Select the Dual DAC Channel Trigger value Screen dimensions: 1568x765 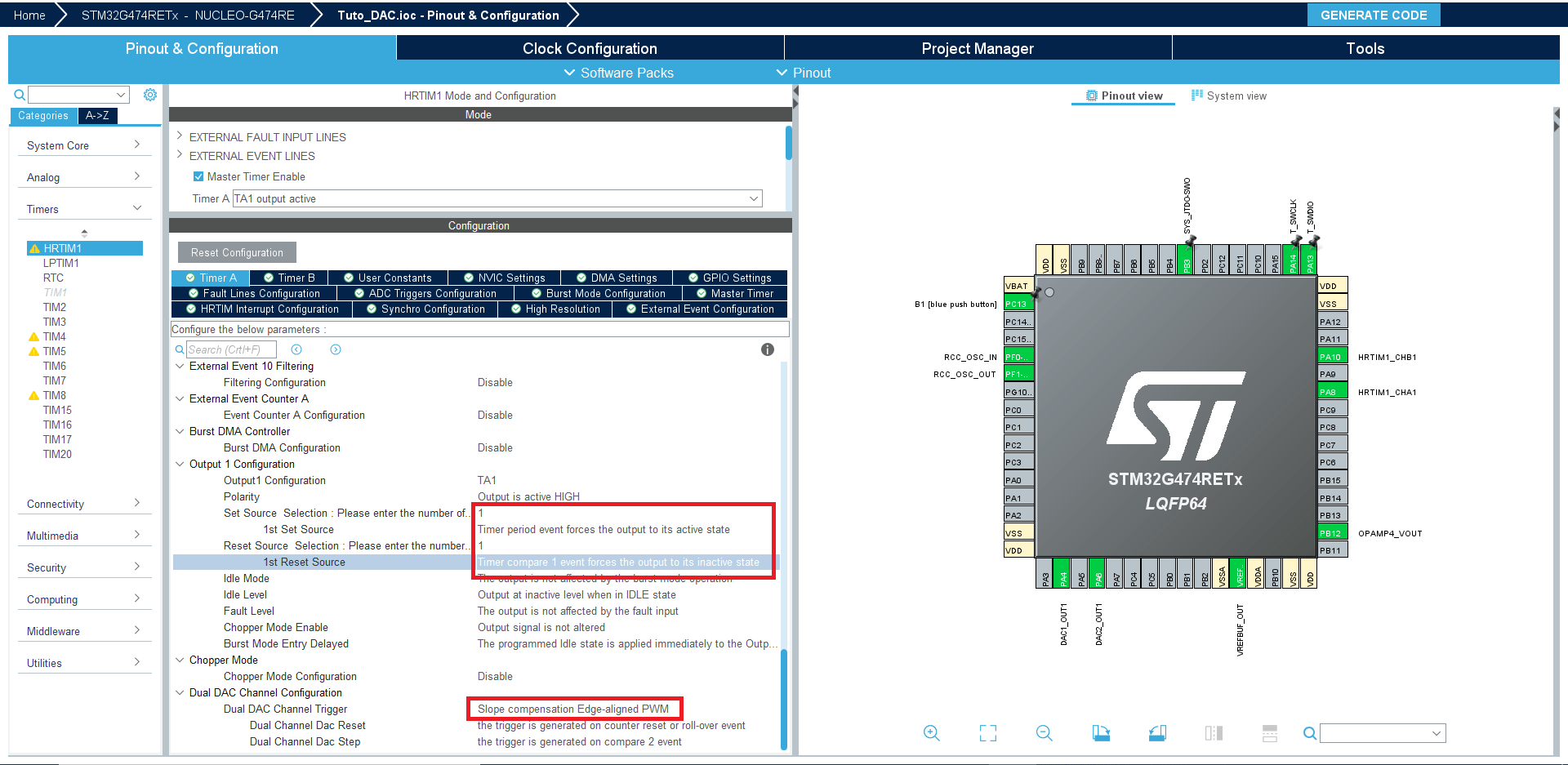point(573,709)
